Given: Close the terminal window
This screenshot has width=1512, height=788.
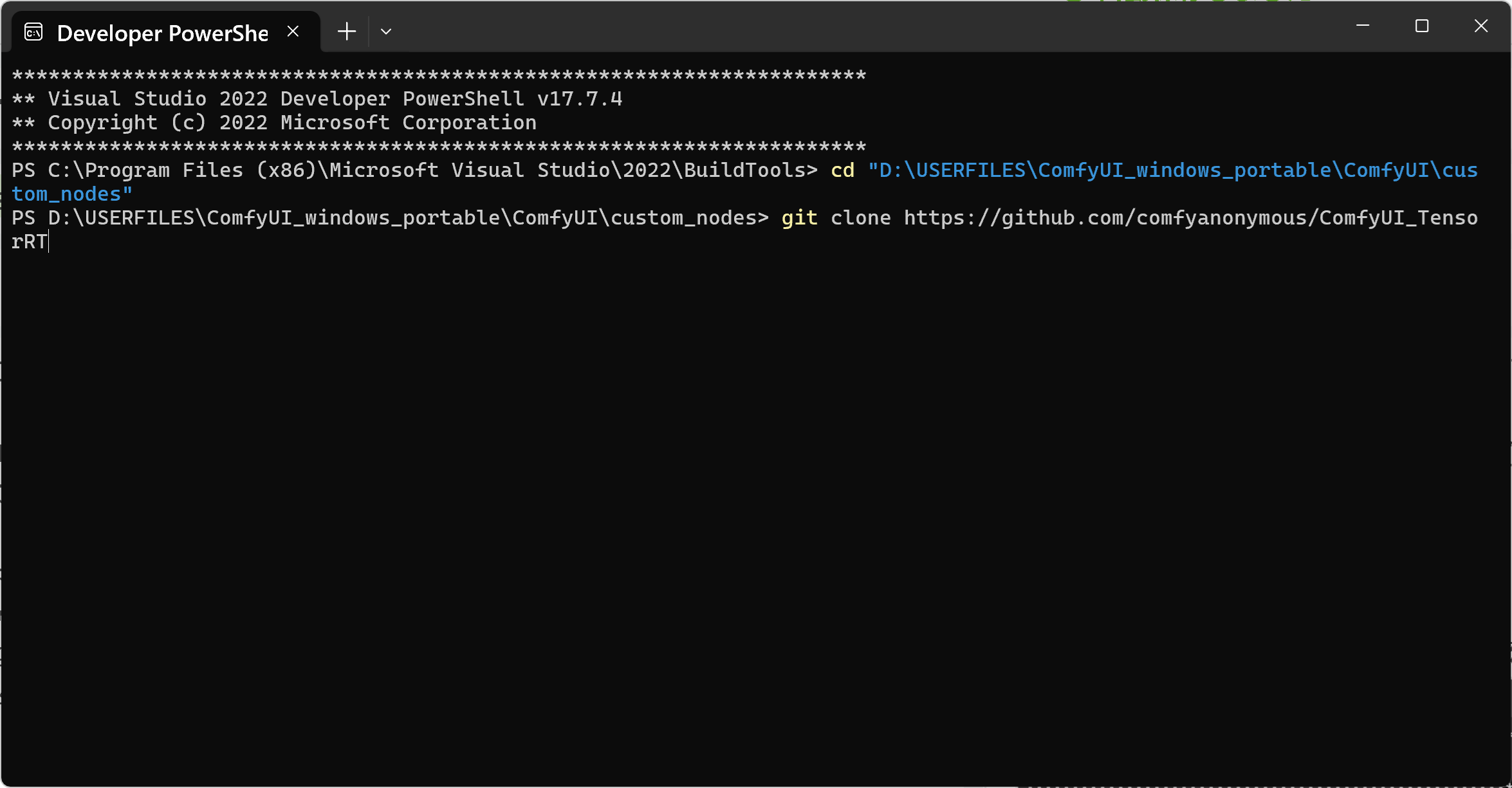Looking at the screenshot, I should 1480,26.
